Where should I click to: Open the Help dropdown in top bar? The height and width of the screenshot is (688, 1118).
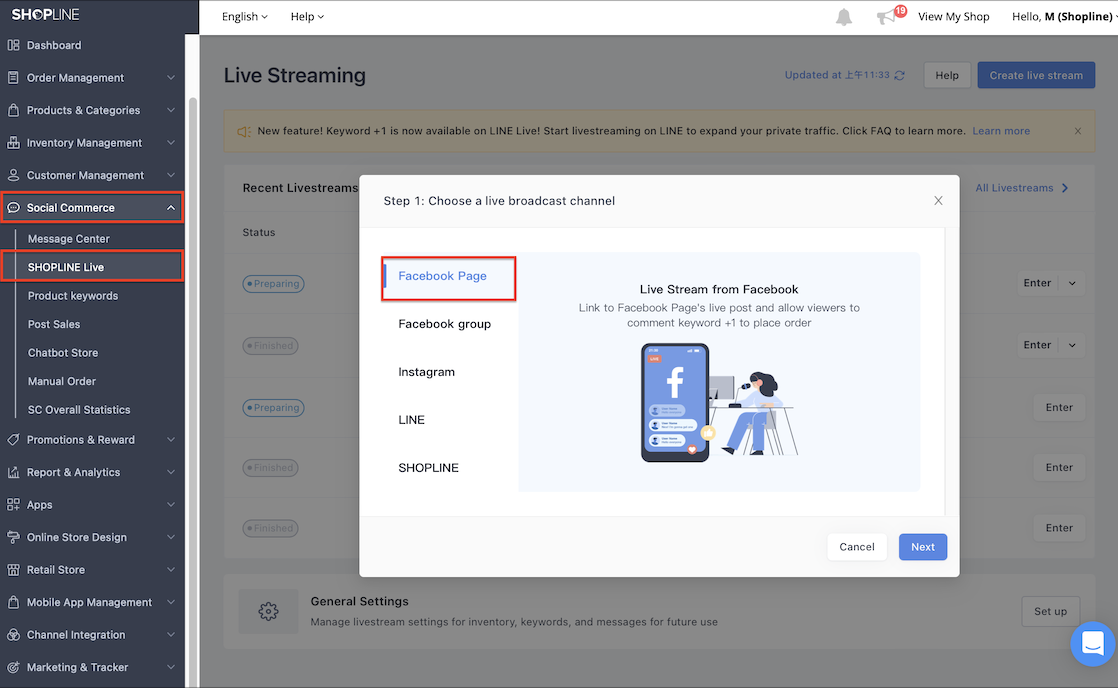pyautogui.click(x=307, y=16)
